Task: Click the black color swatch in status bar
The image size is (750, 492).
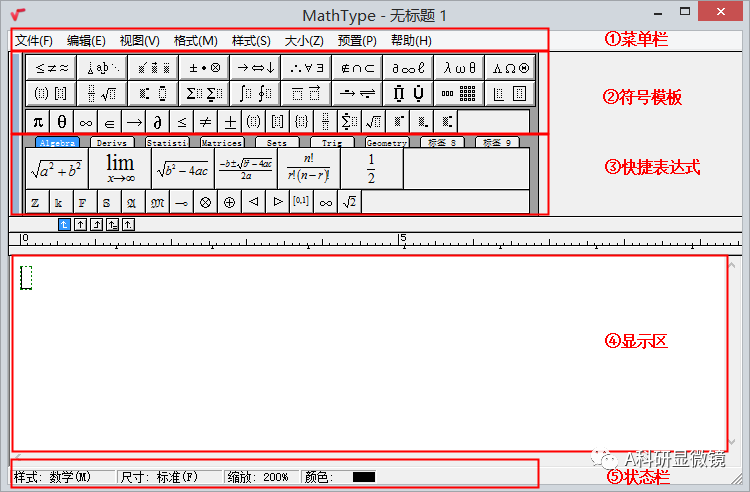Action: [x=363, y=477]
